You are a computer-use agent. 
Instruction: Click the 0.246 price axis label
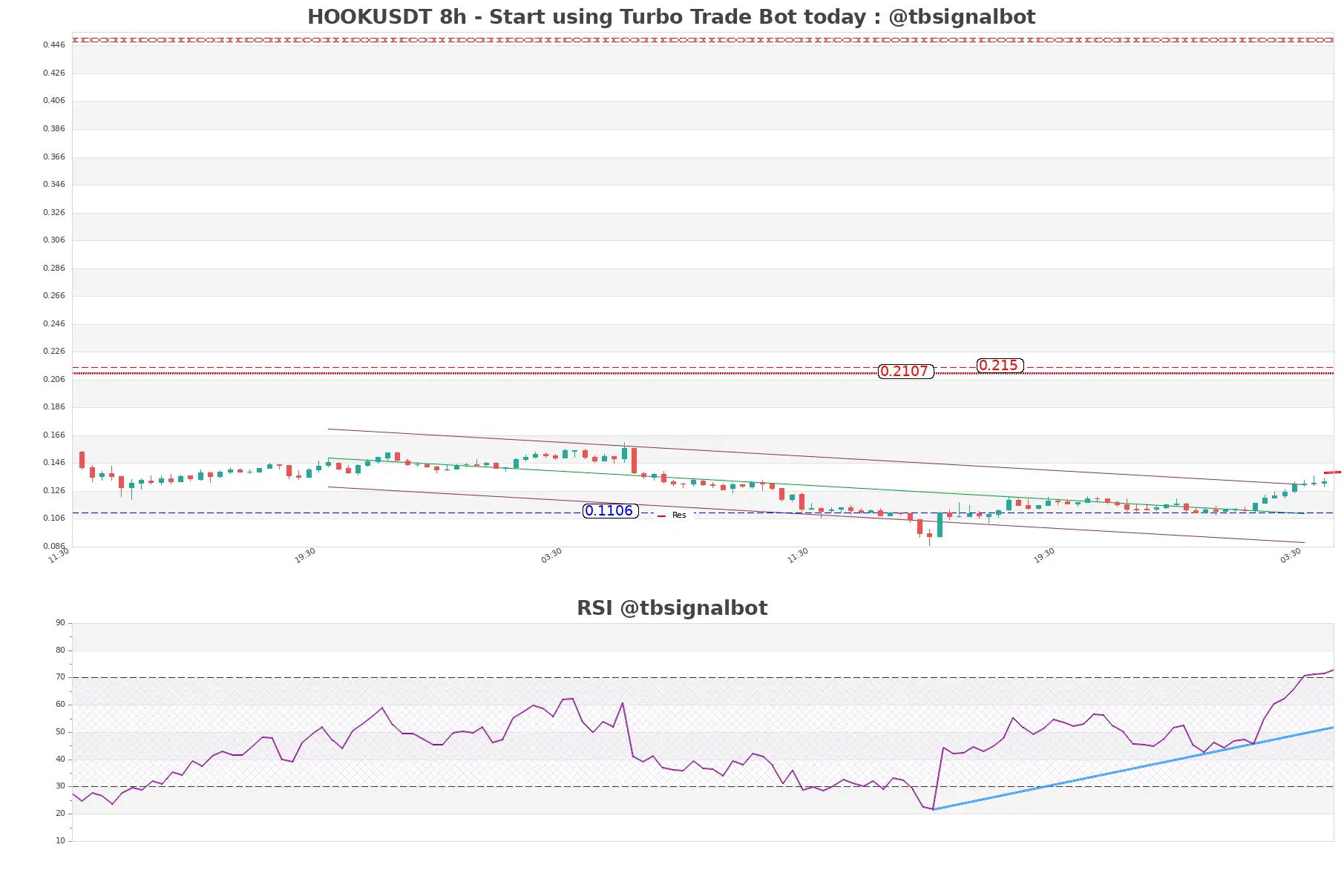pos(53,323)
